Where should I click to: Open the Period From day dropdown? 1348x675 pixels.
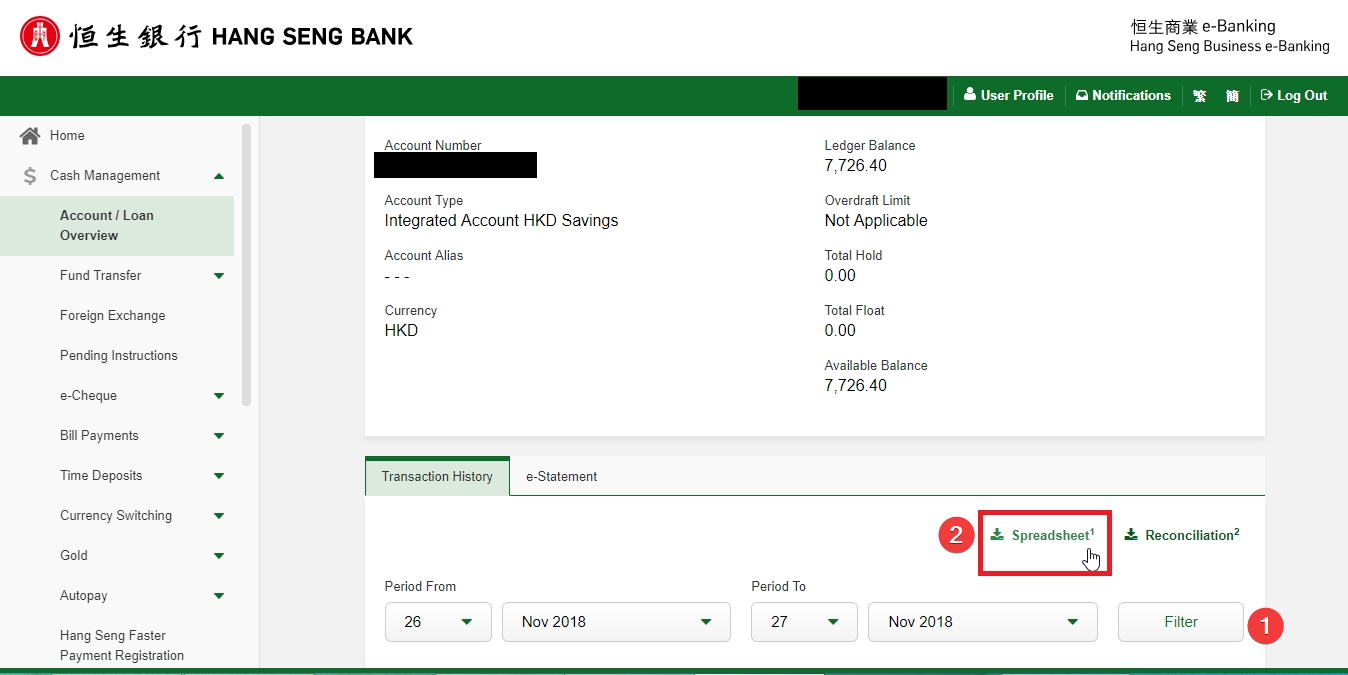coord(438,622)
